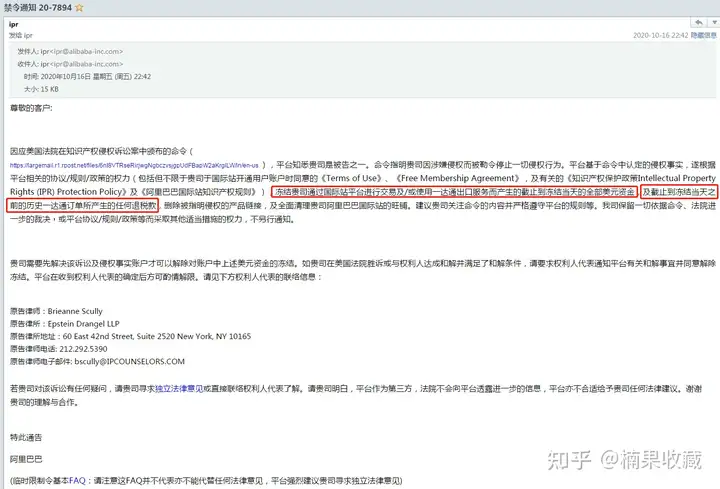Open the largemail.r1.rpost.net court order link
This screenshot has height=489, width=720.
(x=134, y=165)
